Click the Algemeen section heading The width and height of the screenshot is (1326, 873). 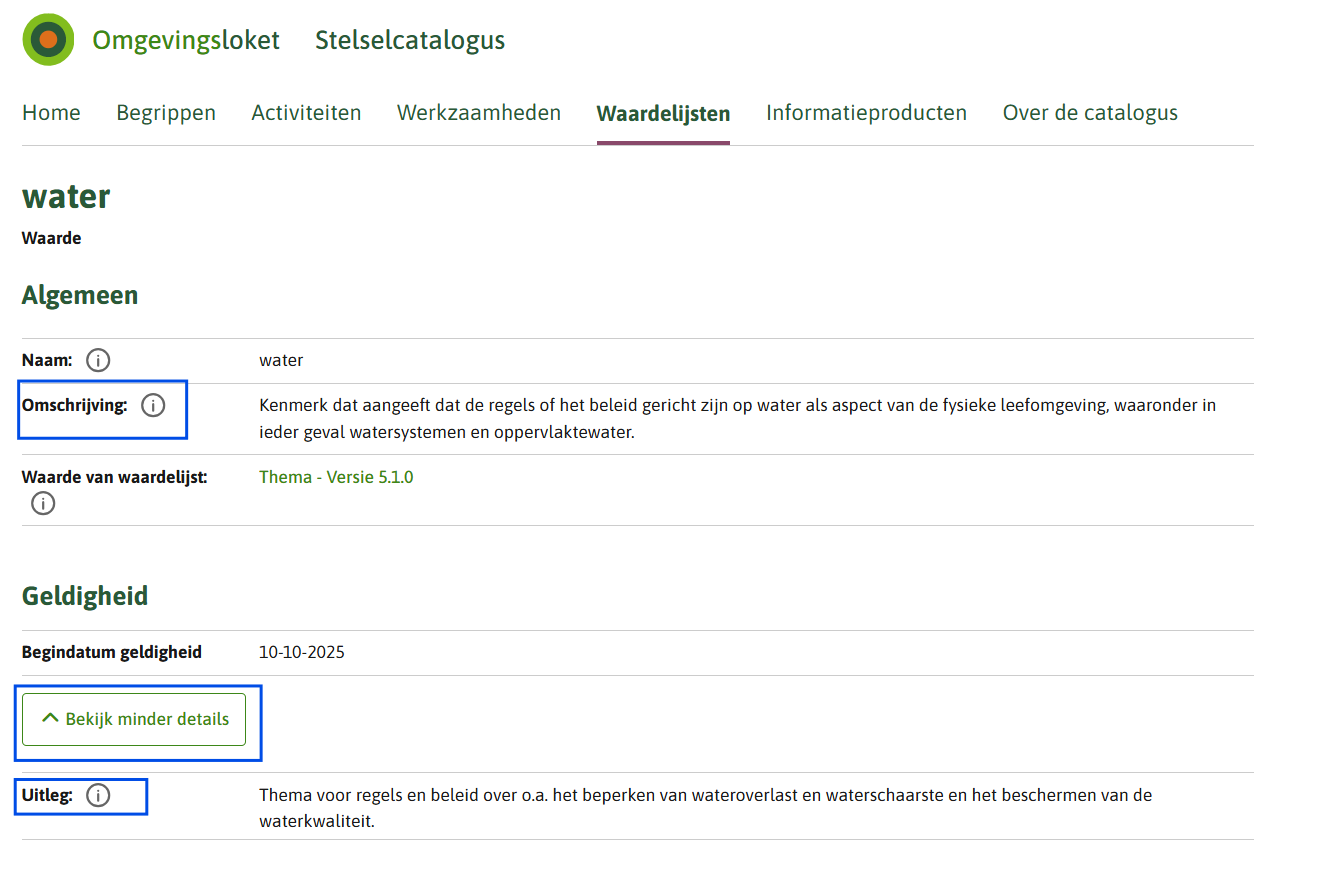(x=80, y=295)
